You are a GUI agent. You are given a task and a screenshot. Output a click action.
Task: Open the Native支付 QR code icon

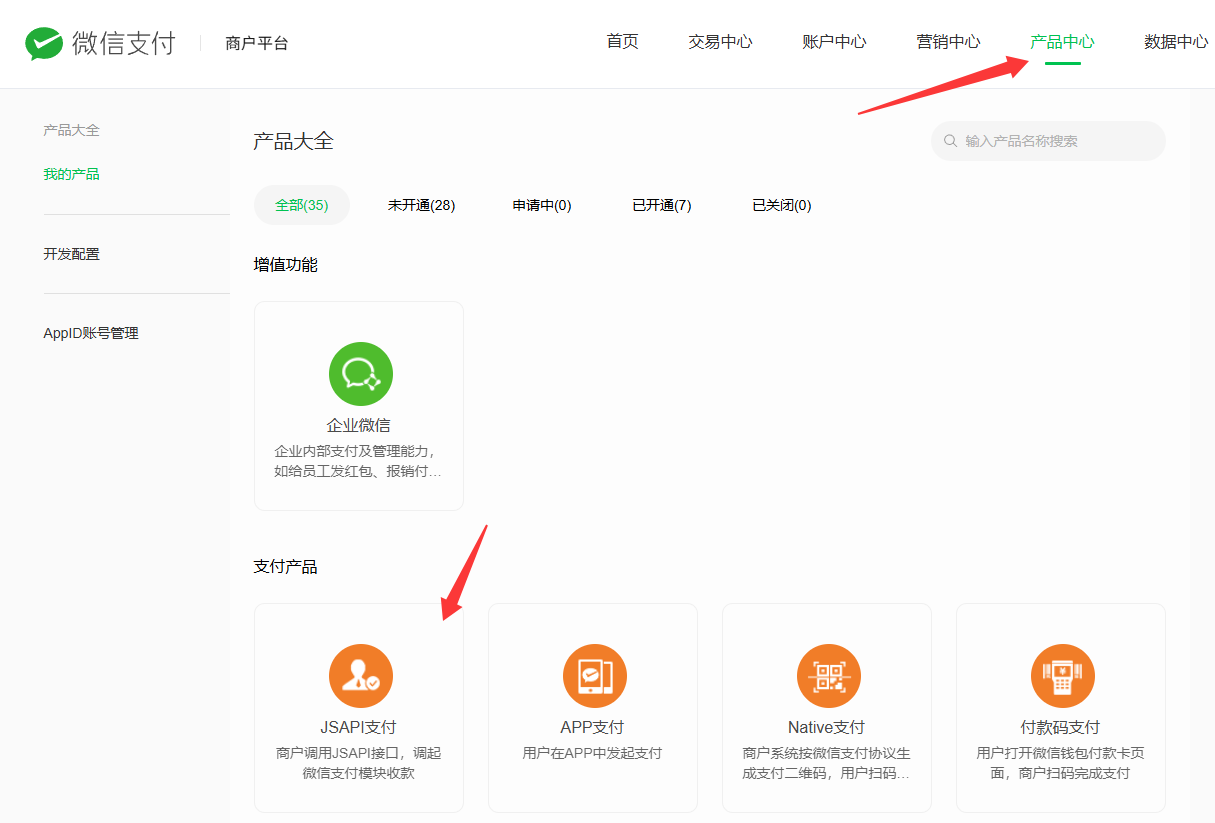[828, 676]
